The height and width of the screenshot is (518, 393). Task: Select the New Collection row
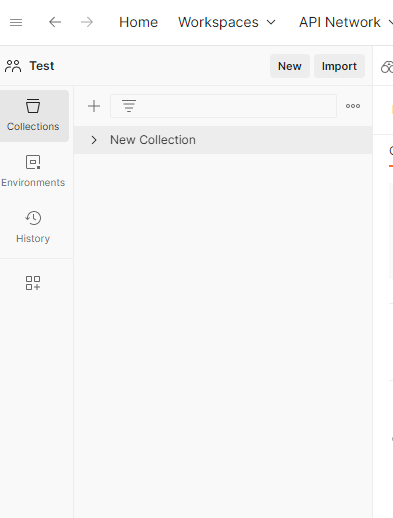(223, 140)
